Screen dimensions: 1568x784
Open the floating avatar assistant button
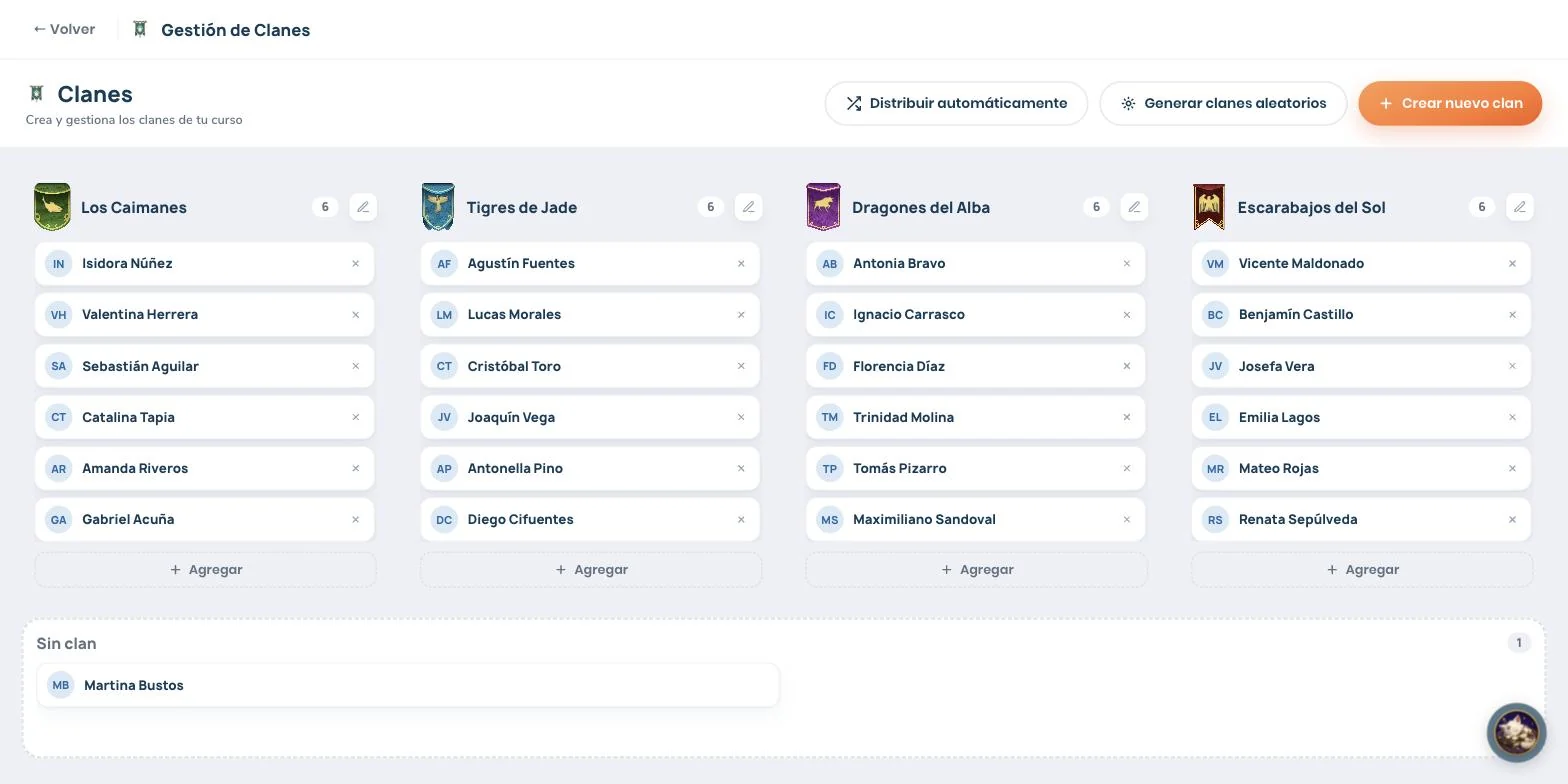1516,733
